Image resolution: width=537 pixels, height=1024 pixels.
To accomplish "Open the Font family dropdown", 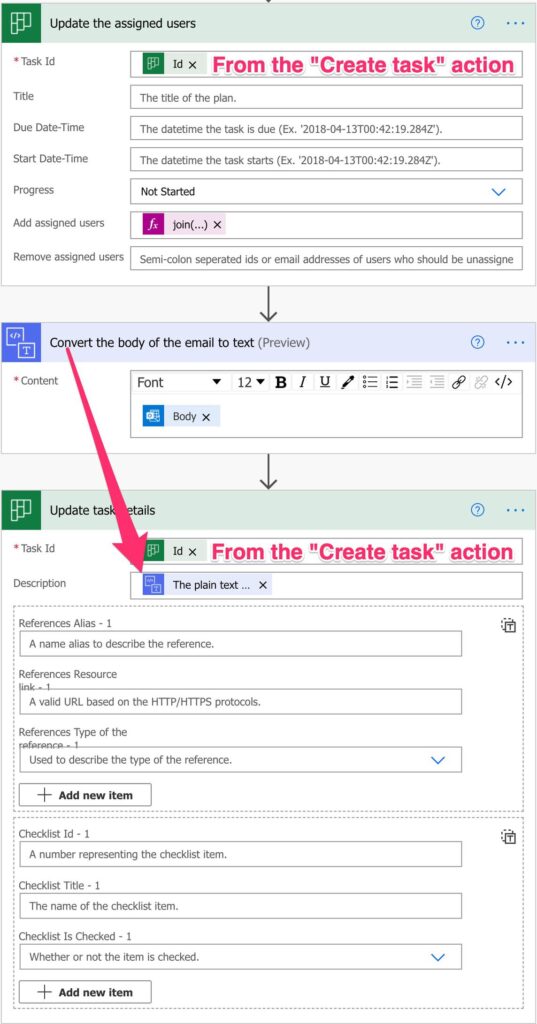I will [179, 383].
